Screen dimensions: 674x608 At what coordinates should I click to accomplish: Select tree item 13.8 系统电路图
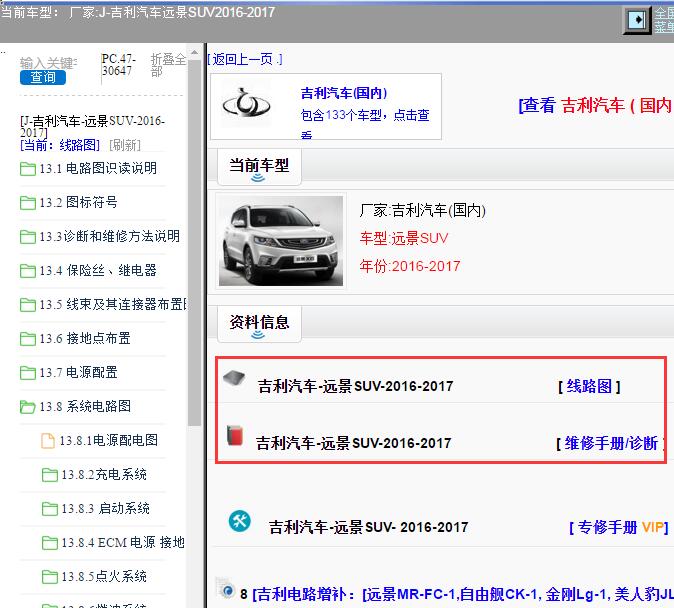85,406
